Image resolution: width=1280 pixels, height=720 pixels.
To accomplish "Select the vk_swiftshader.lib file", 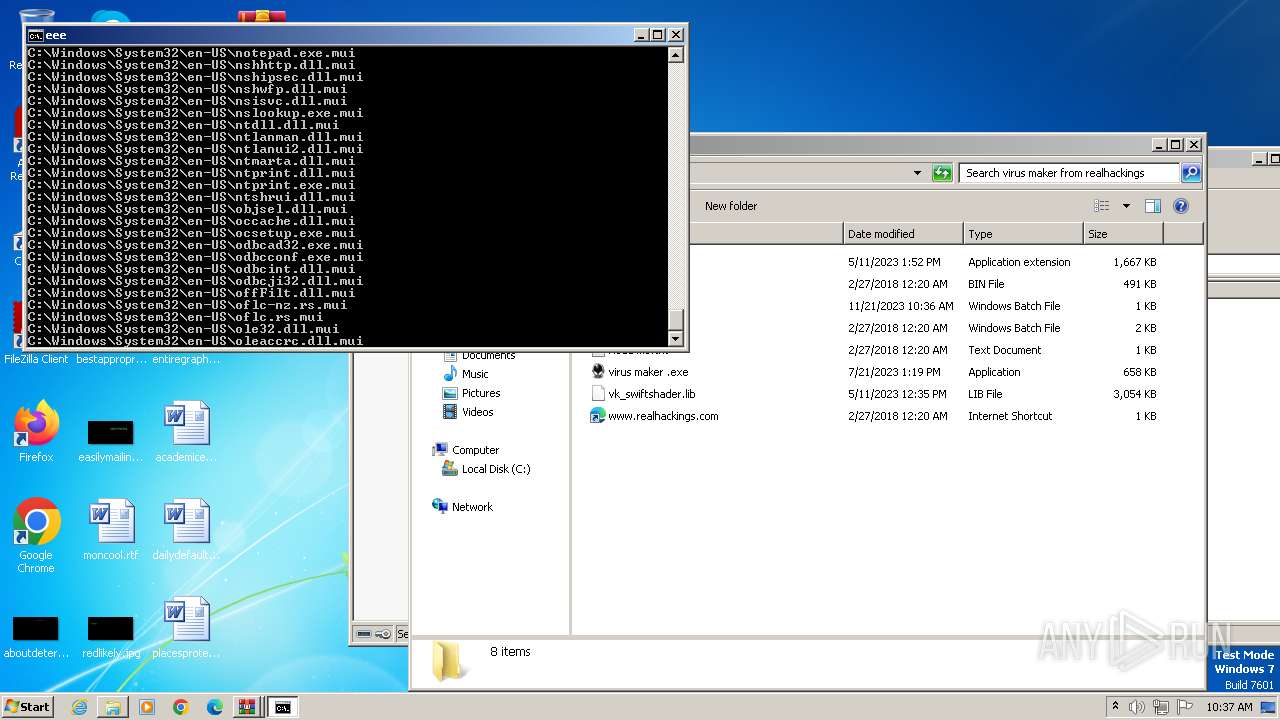I will pos(652,394).
